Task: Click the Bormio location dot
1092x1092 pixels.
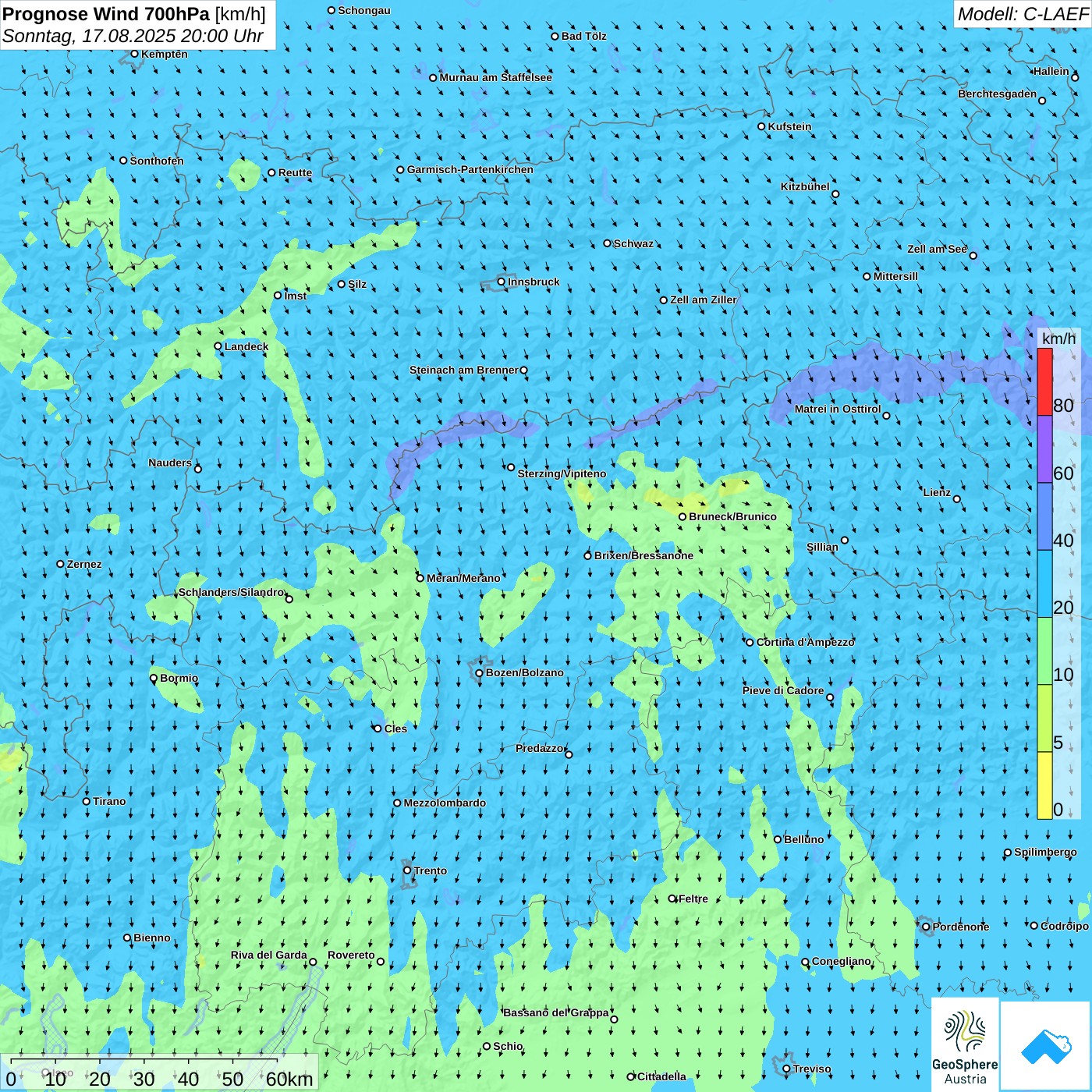Action: (154, 678)
